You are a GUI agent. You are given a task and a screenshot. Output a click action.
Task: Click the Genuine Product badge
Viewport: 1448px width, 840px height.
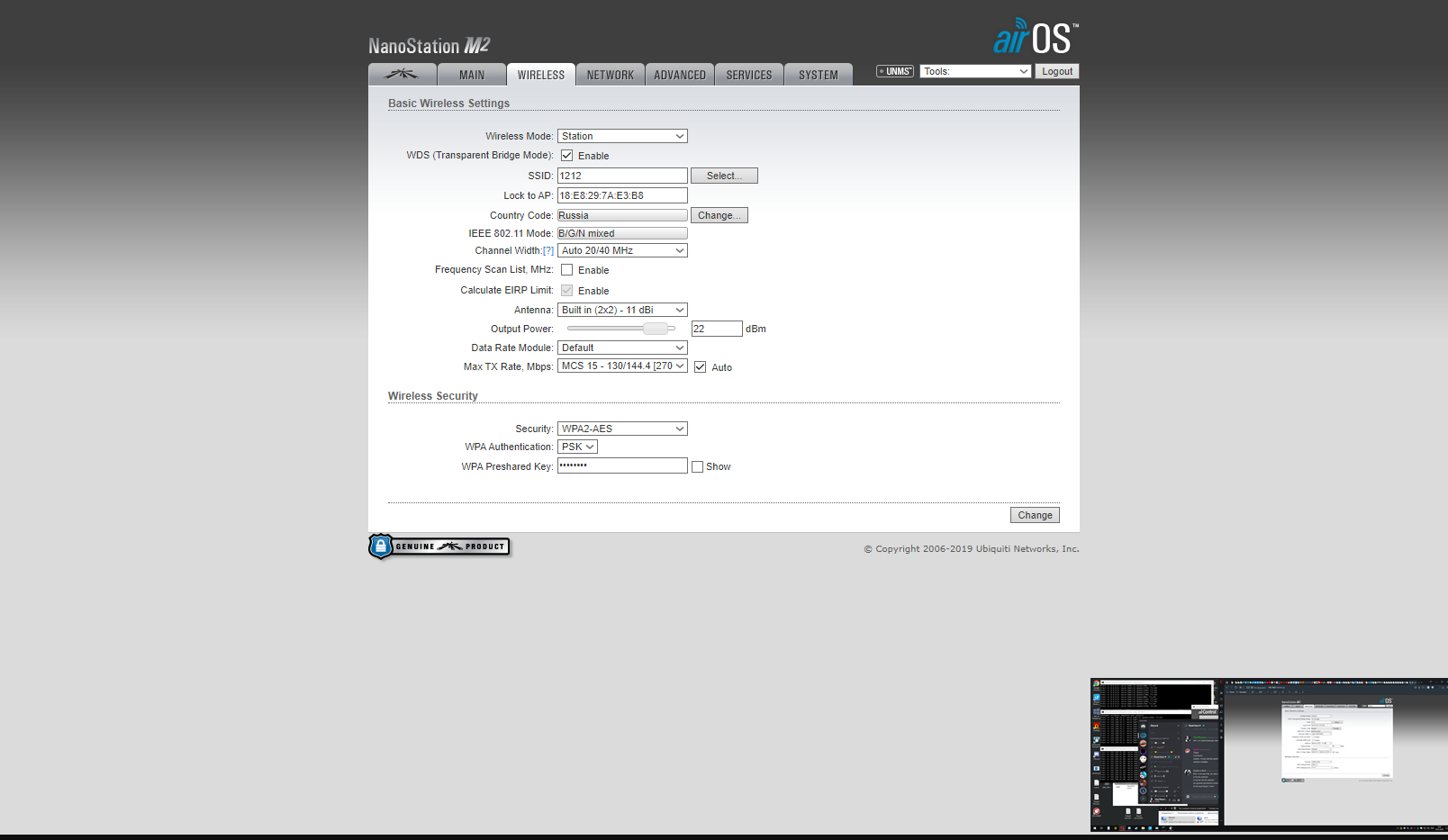pos(439,546)
